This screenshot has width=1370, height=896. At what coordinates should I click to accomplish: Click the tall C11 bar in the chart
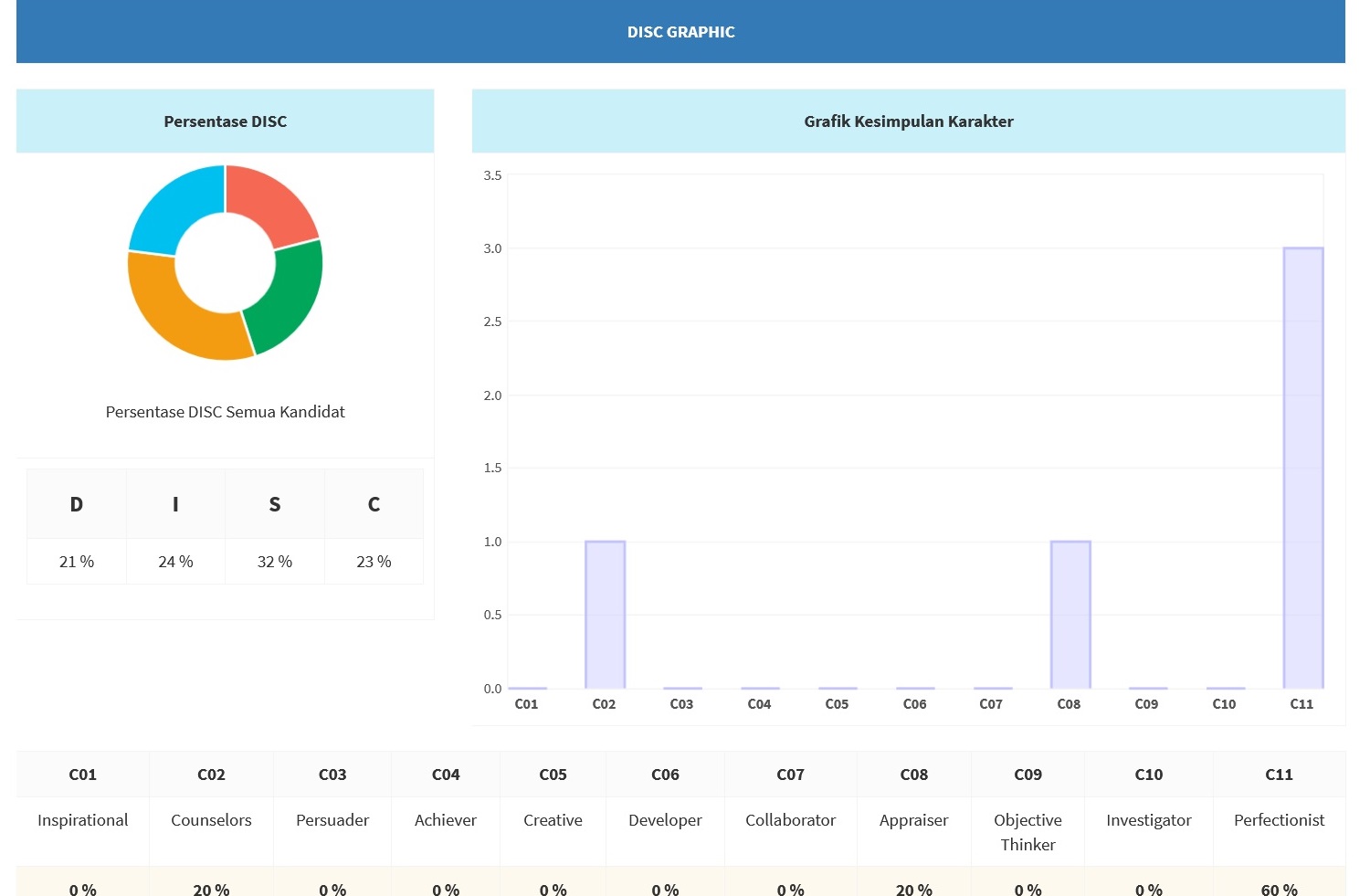tap(1302, 468)
